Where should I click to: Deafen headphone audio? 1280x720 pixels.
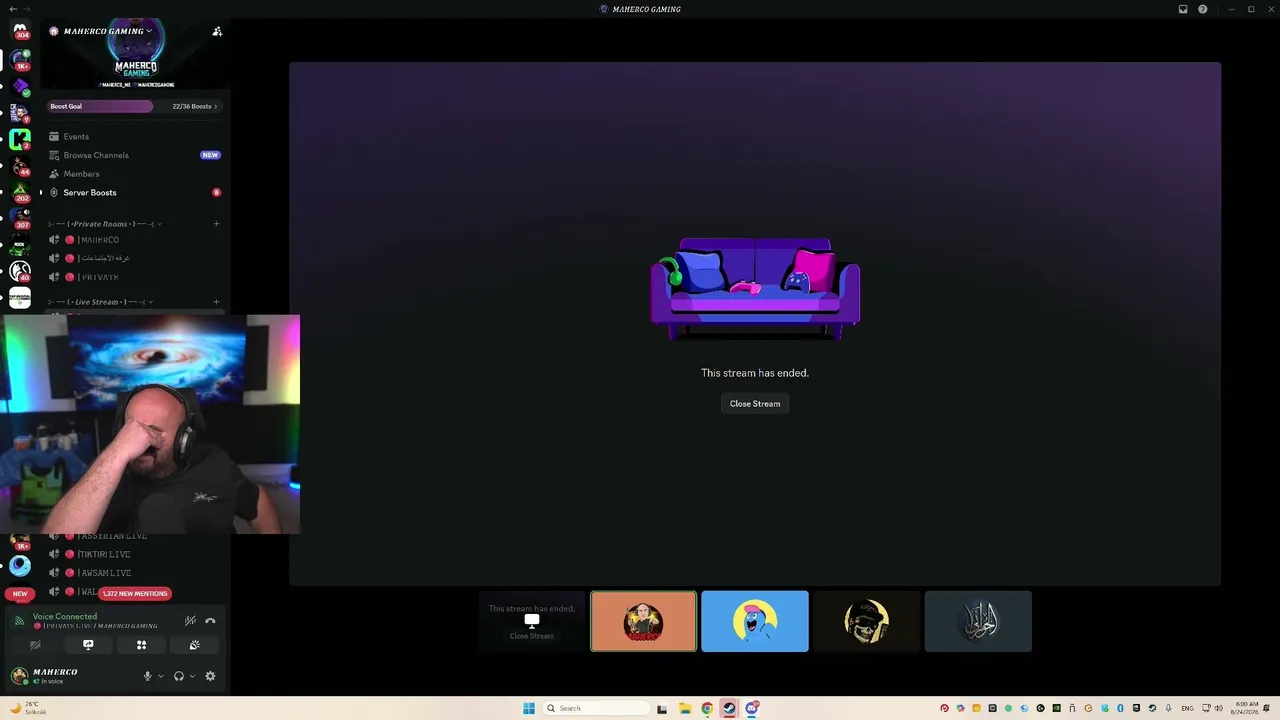pyautogui.click(x=179, y=676)
